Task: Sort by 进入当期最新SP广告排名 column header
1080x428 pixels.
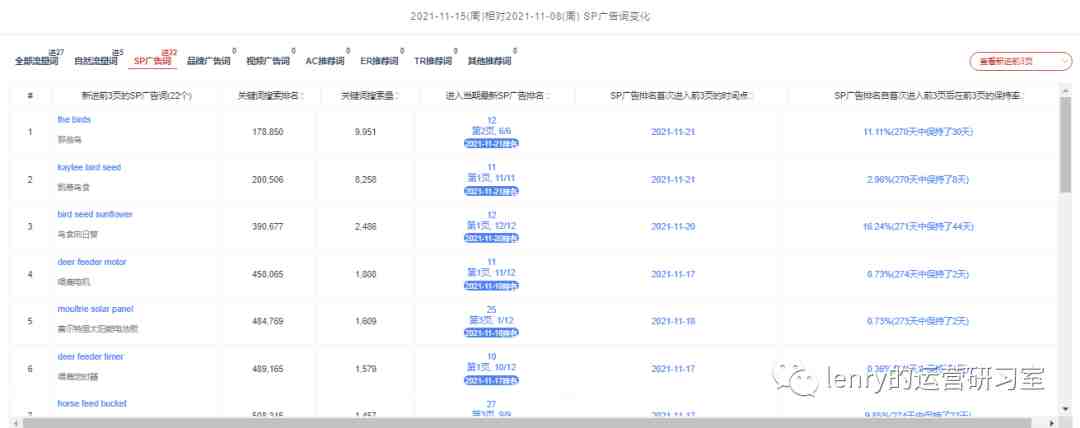Action: 496,96
